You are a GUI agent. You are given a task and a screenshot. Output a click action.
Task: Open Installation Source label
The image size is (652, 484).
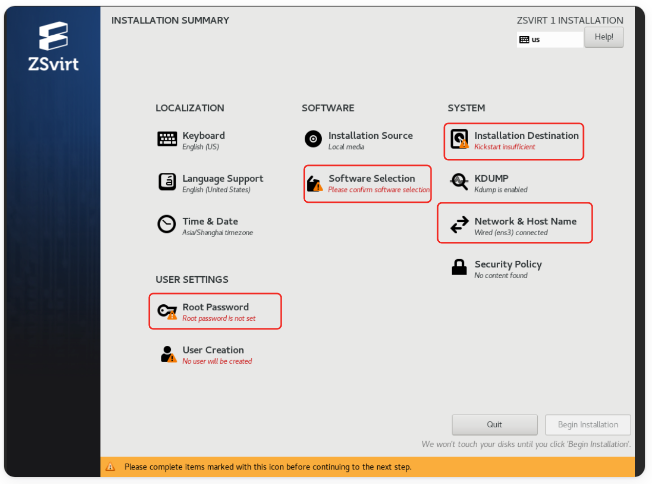pyautogui.click(x=370, y=136)
